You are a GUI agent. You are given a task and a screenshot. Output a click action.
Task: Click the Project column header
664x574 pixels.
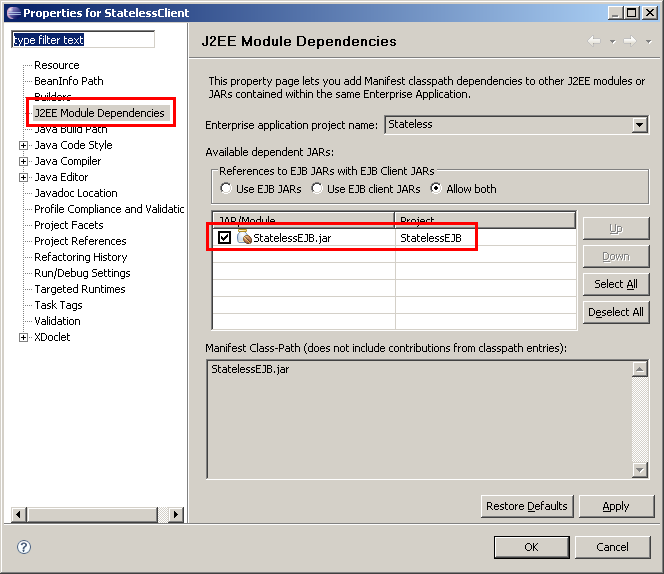pos(485,220)
